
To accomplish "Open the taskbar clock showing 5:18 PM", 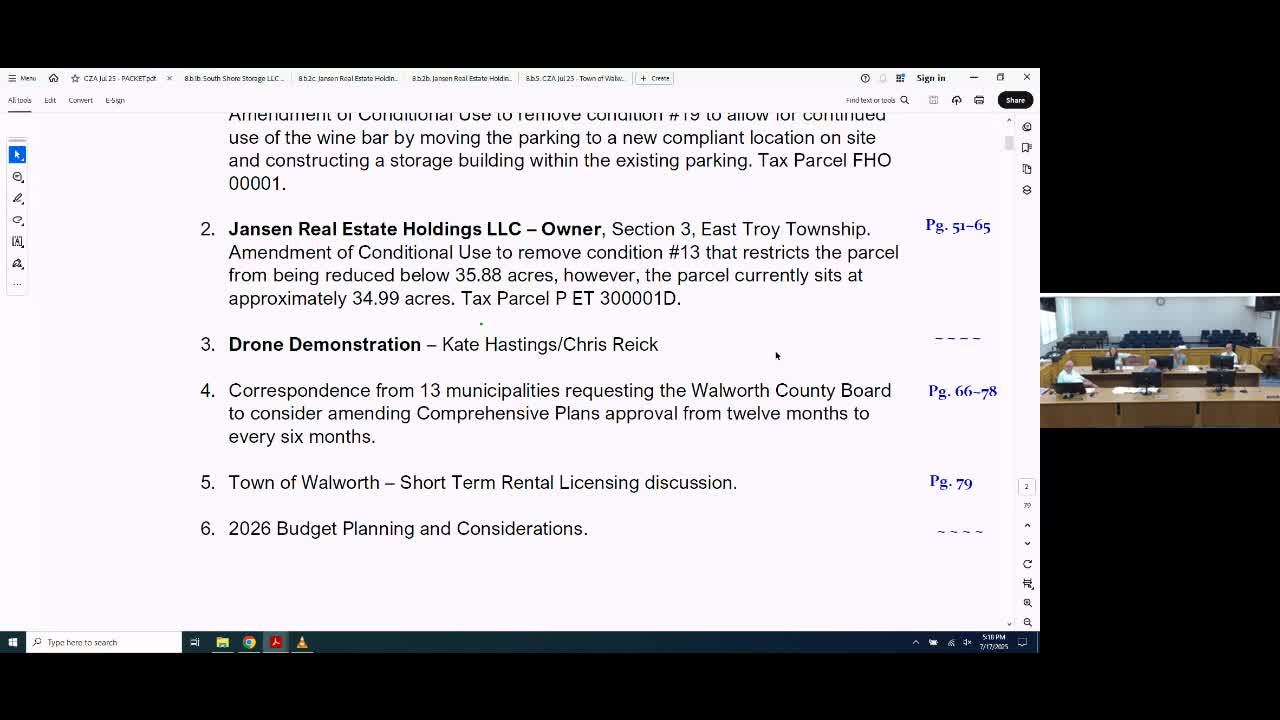I will 994,642.
